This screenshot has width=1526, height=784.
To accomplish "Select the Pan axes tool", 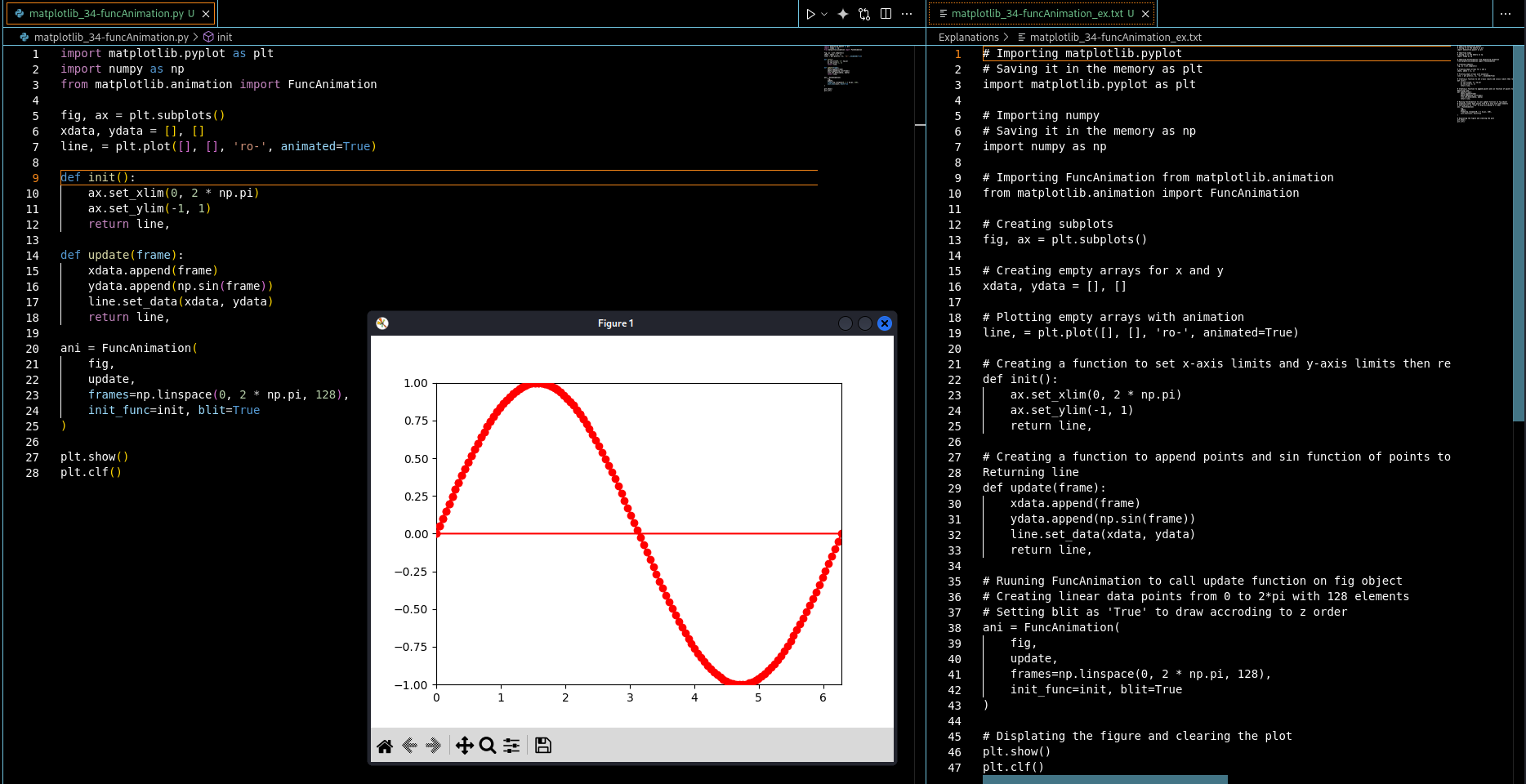I will click(464, 746).
